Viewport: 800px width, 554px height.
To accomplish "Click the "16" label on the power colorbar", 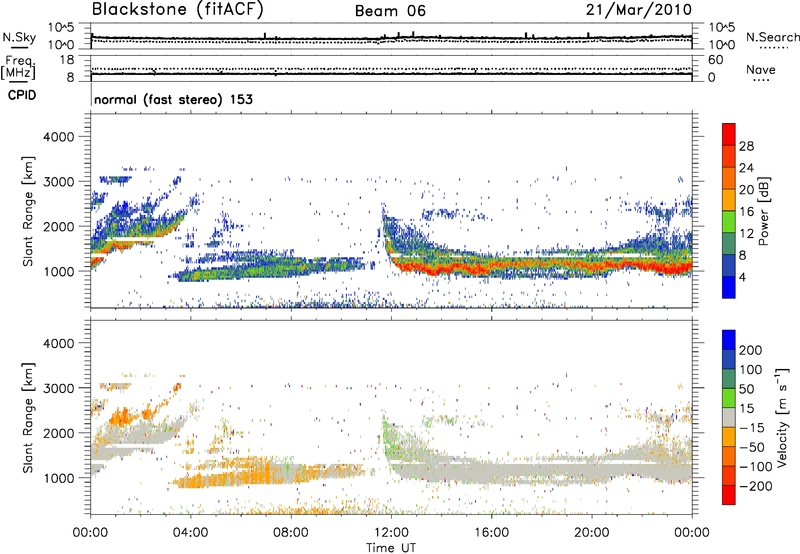I will [746, 212].
